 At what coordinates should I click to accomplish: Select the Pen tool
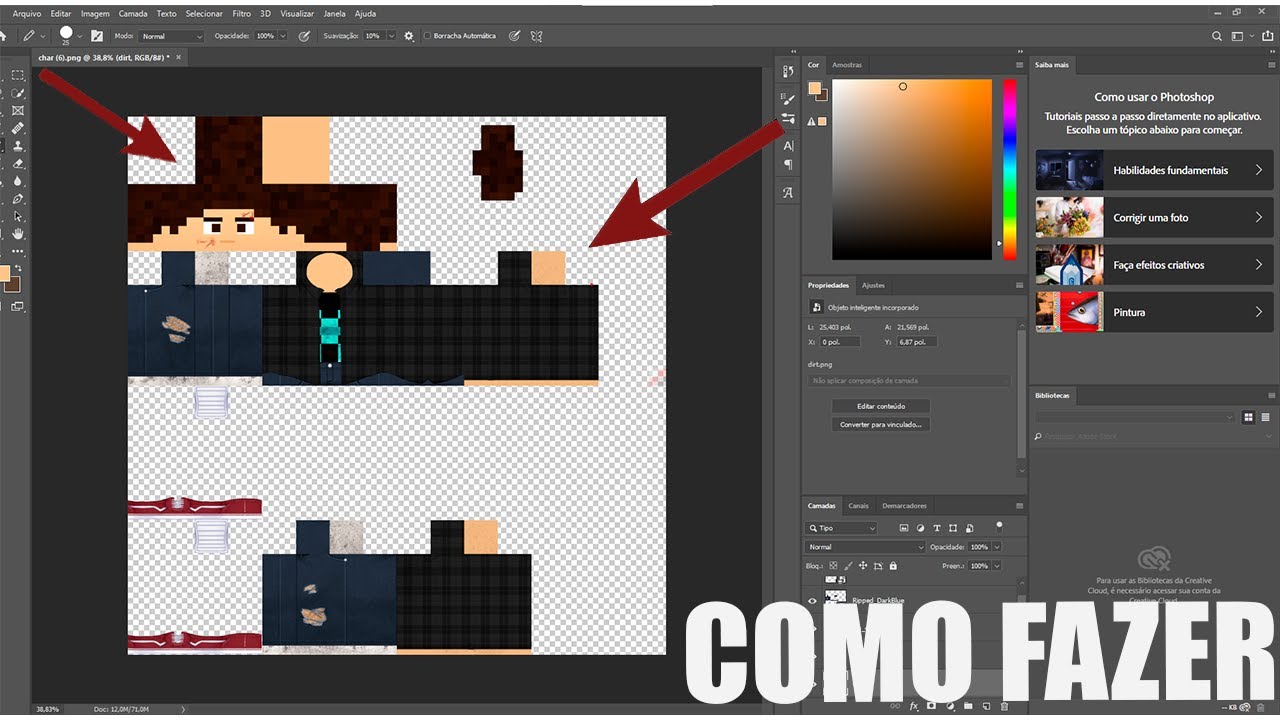click(x=18, y=199)
